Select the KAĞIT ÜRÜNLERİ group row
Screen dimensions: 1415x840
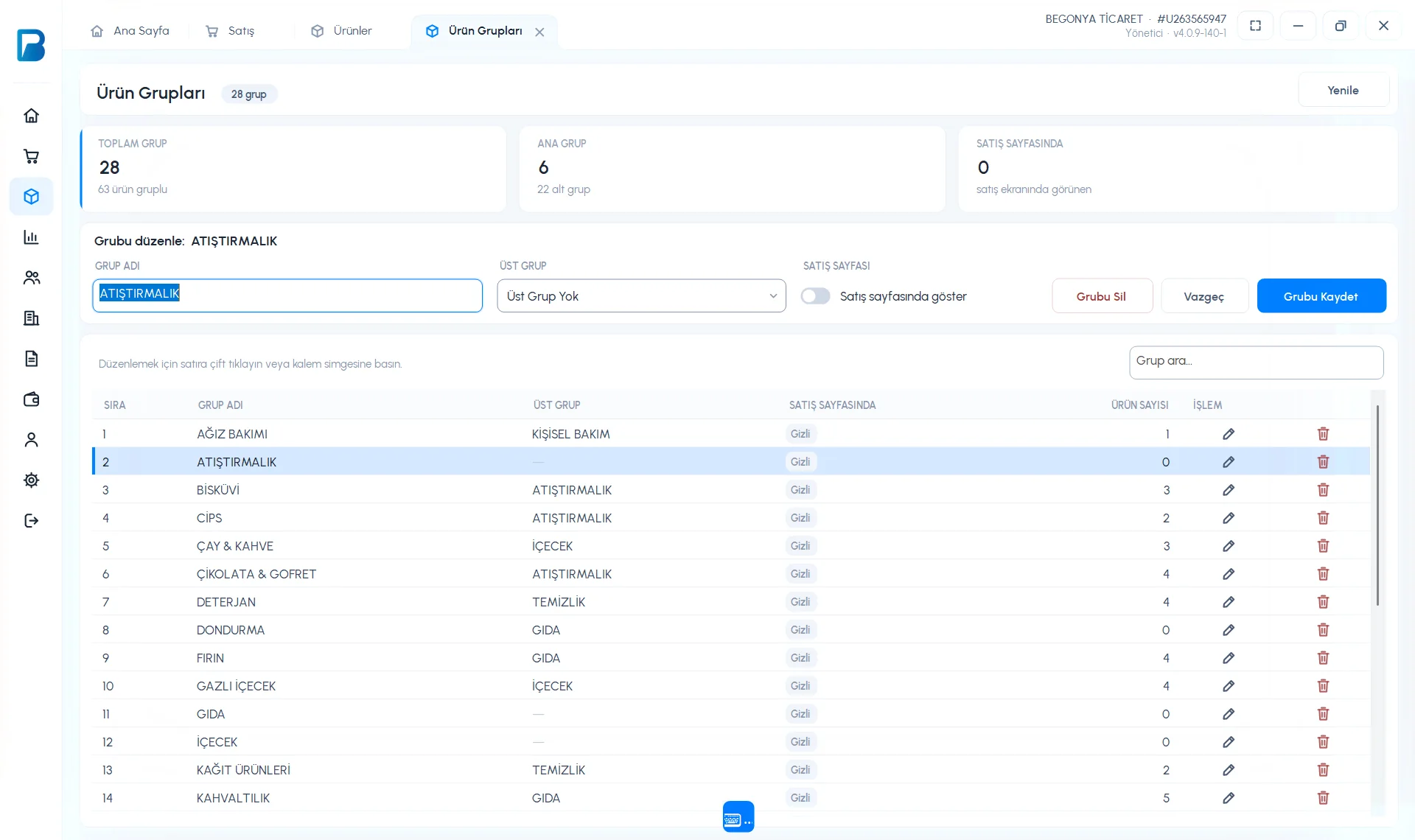(x=731, y=770)
